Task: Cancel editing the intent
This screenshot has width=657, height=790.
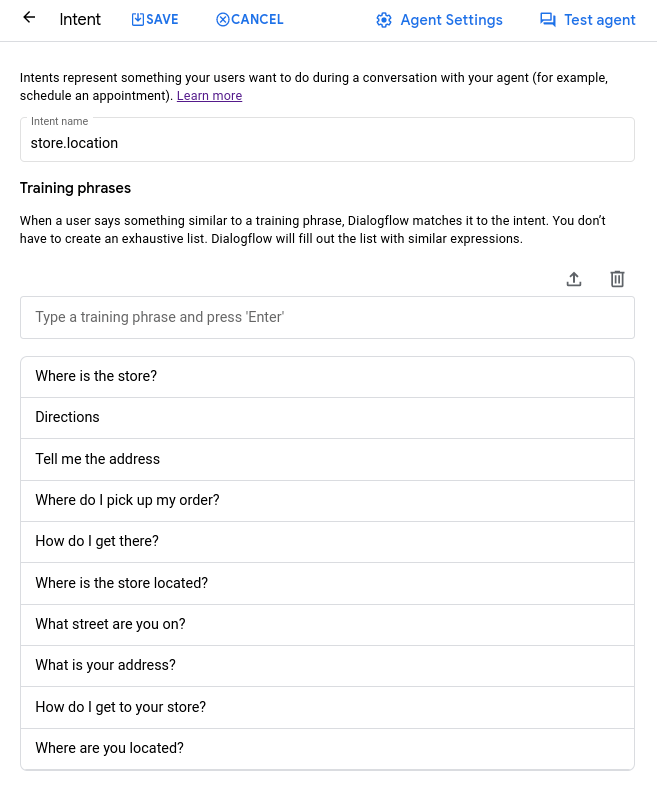Action: click(250, 19)
